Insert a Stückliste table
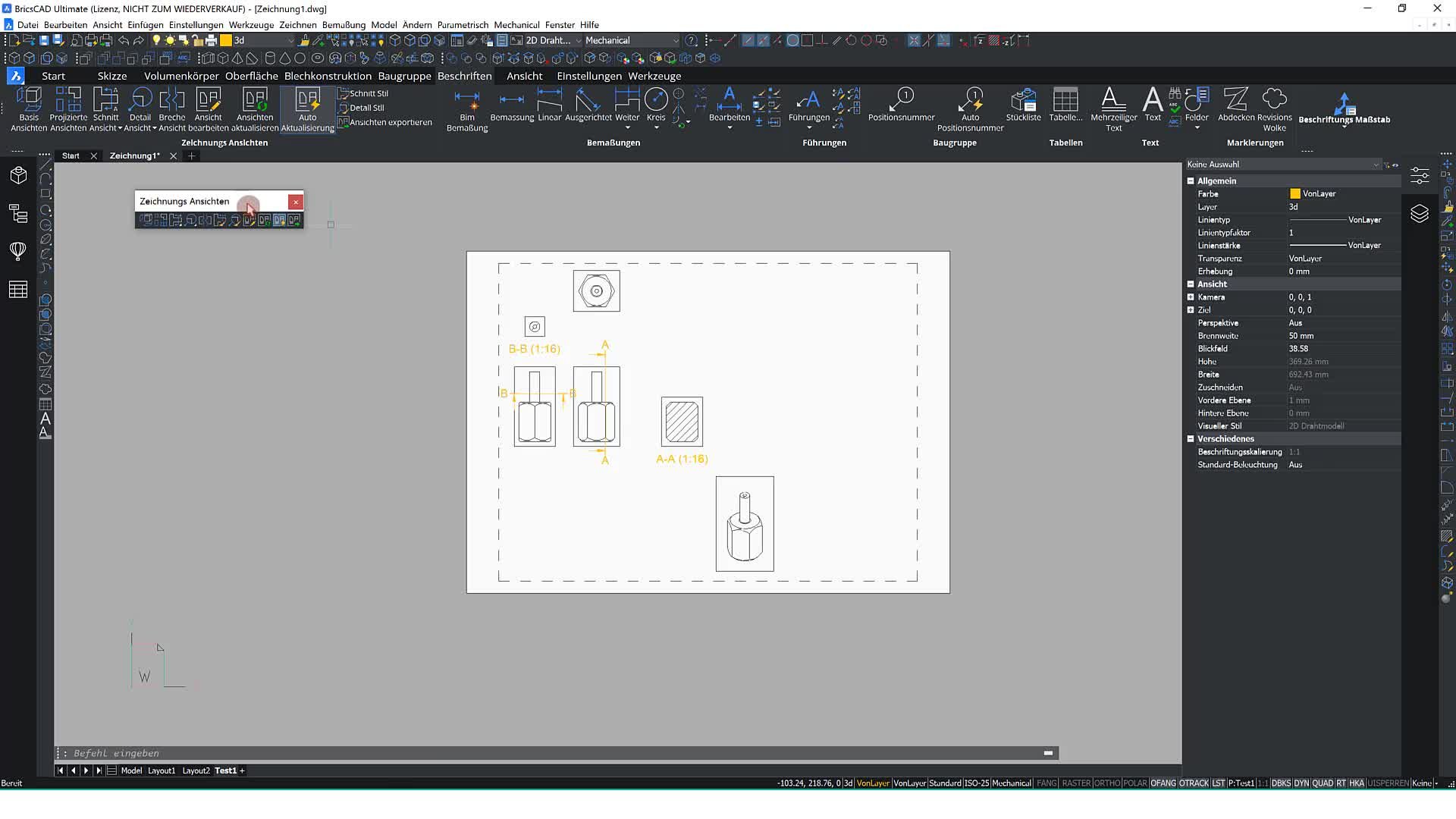The image size is (1456, 819). coord(1023,105)
